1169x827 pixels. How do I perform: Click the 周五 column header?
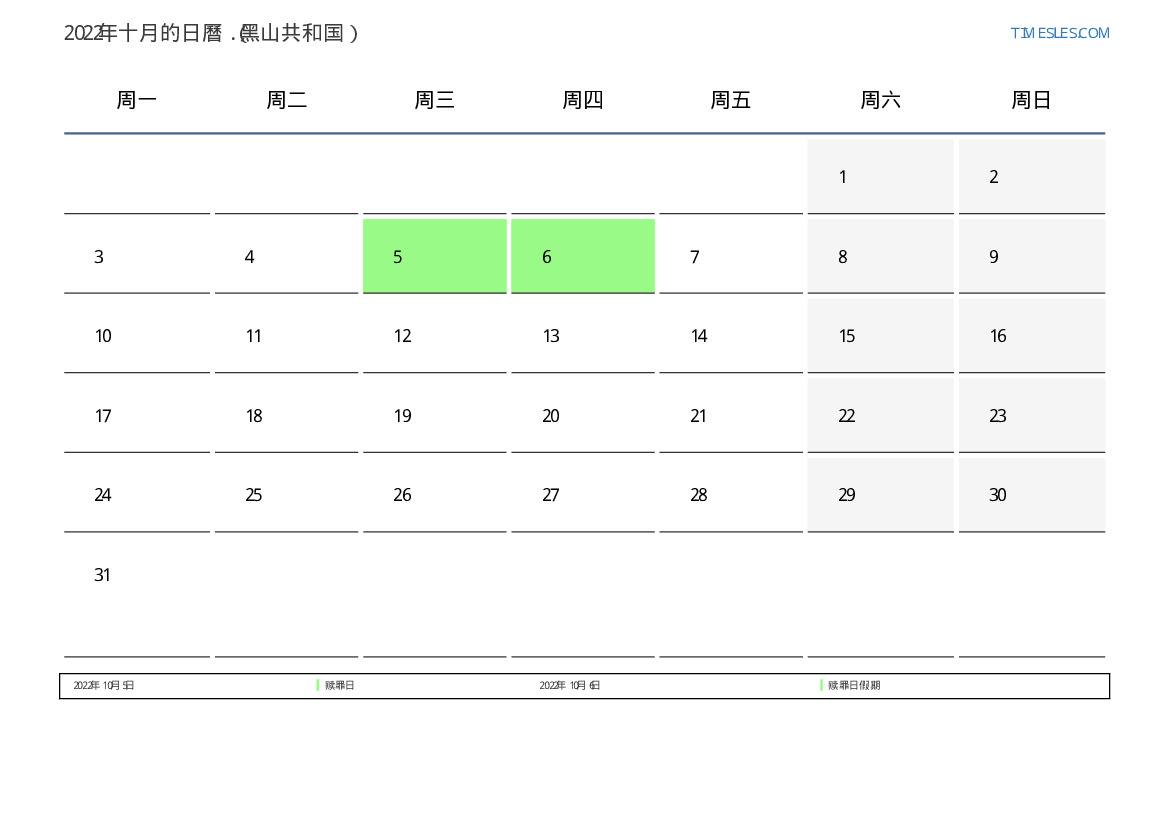click(x=730, y=100)
